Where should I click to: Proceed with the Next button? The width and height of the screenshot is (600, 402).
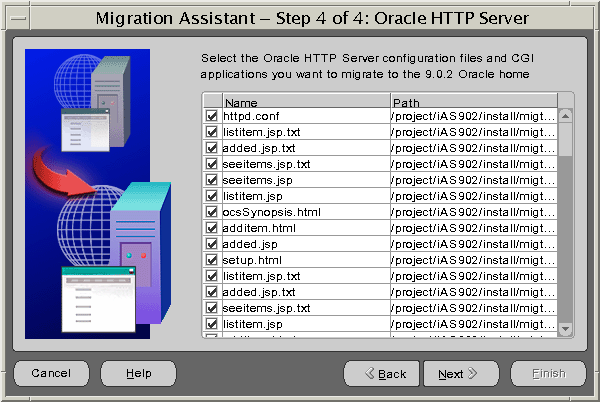(x=461, y=373)
